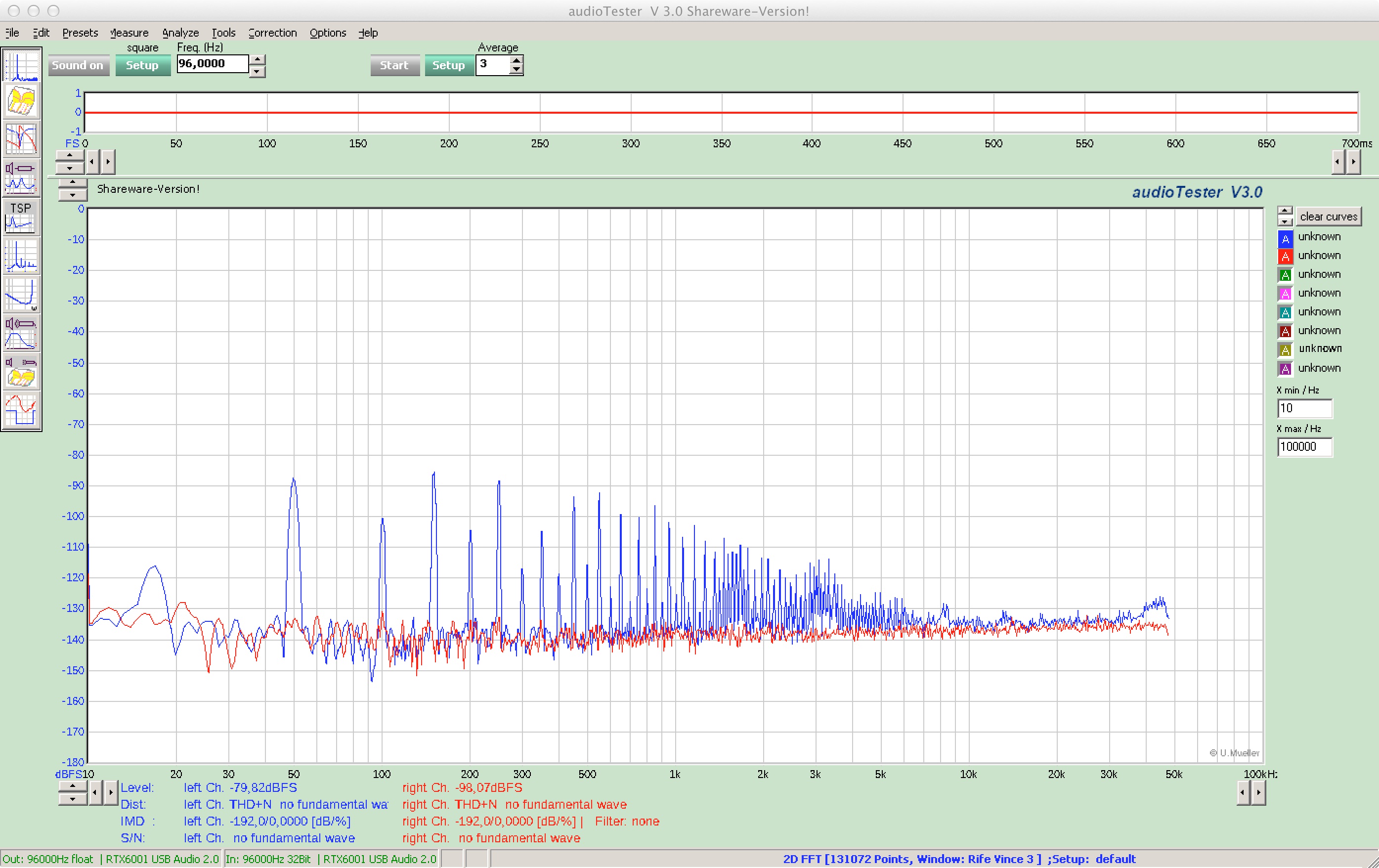Open the harmonic distortion spectrum icon
The height and width of the screenshot is (868, 1379).
click(21, 256)
